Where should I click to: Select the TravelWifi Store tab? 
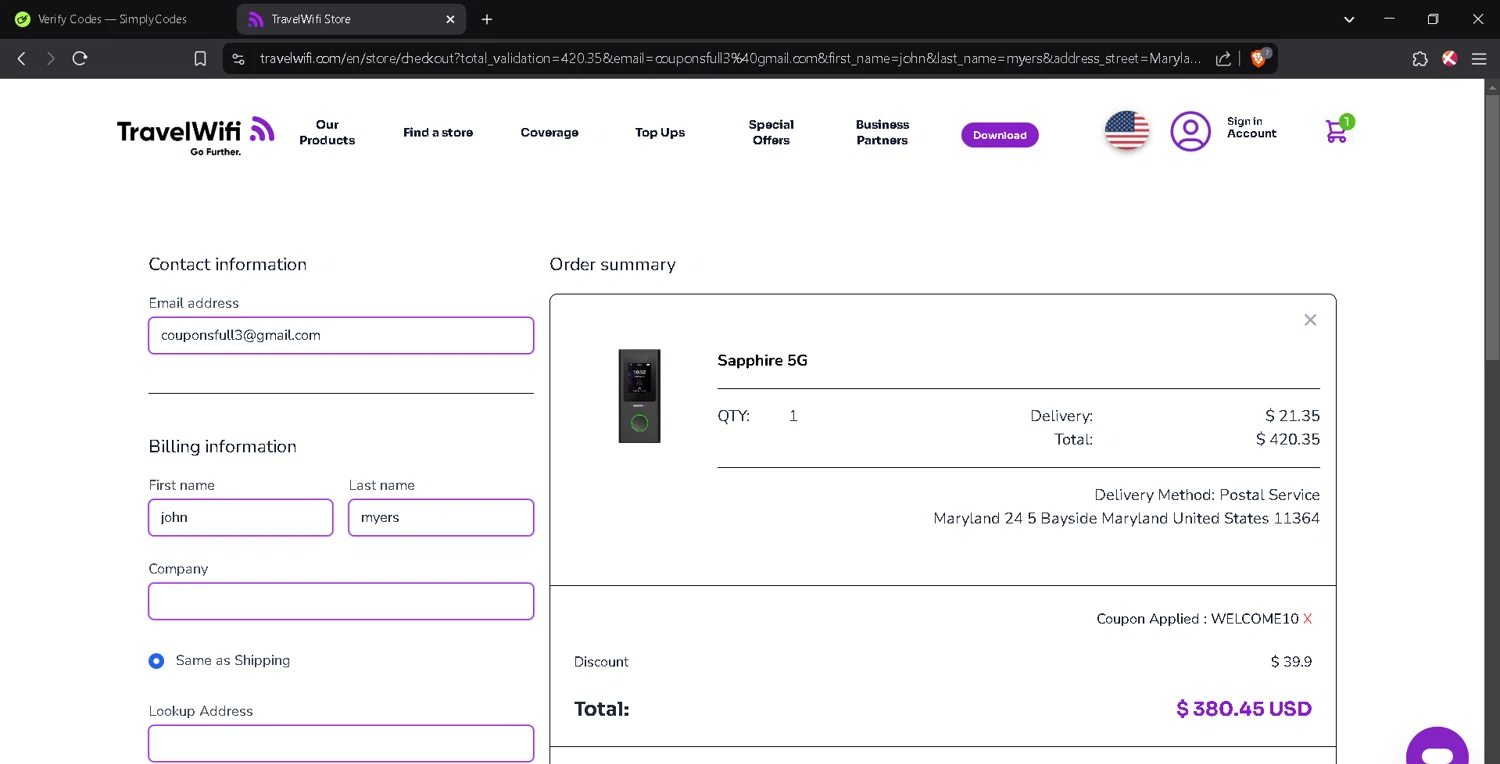[351, 19]
